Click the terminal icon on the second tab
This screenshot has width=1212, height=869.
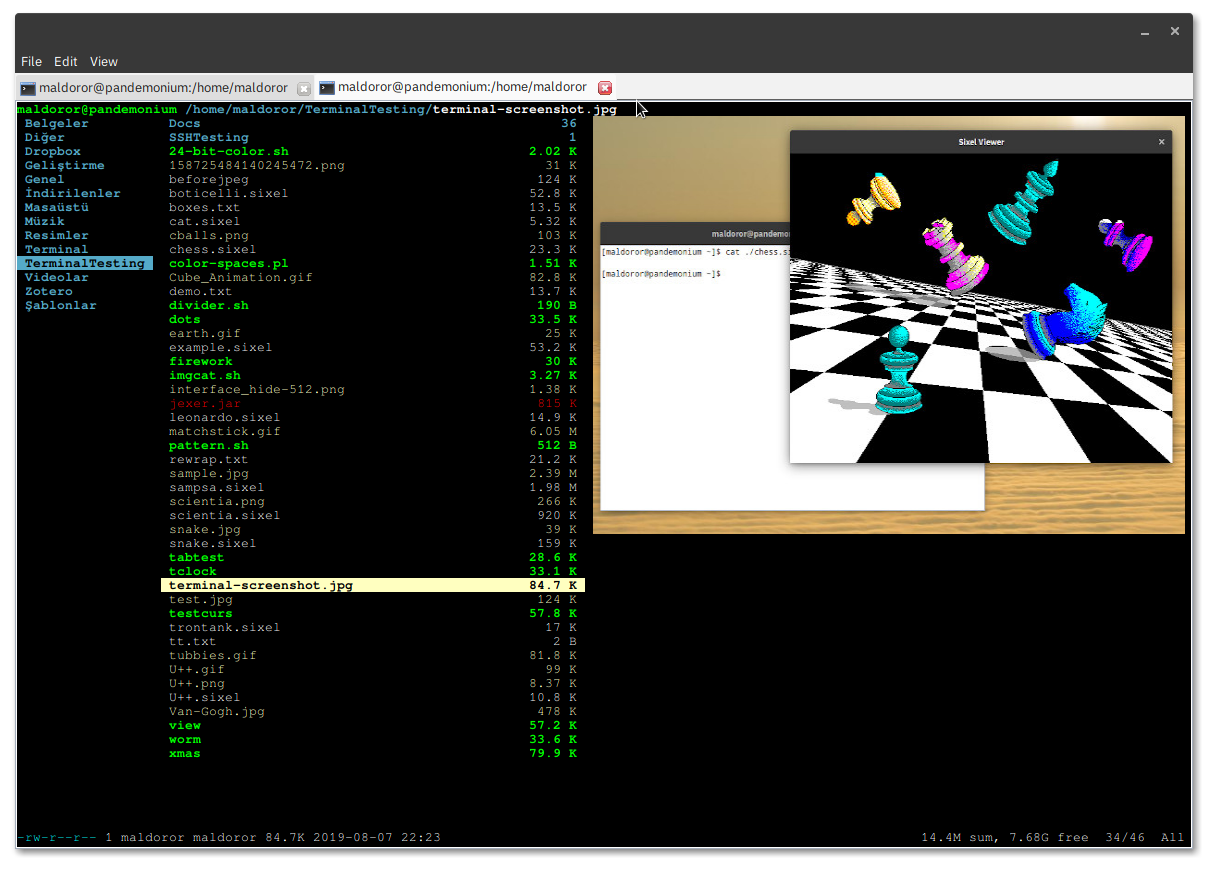point(327,88)
